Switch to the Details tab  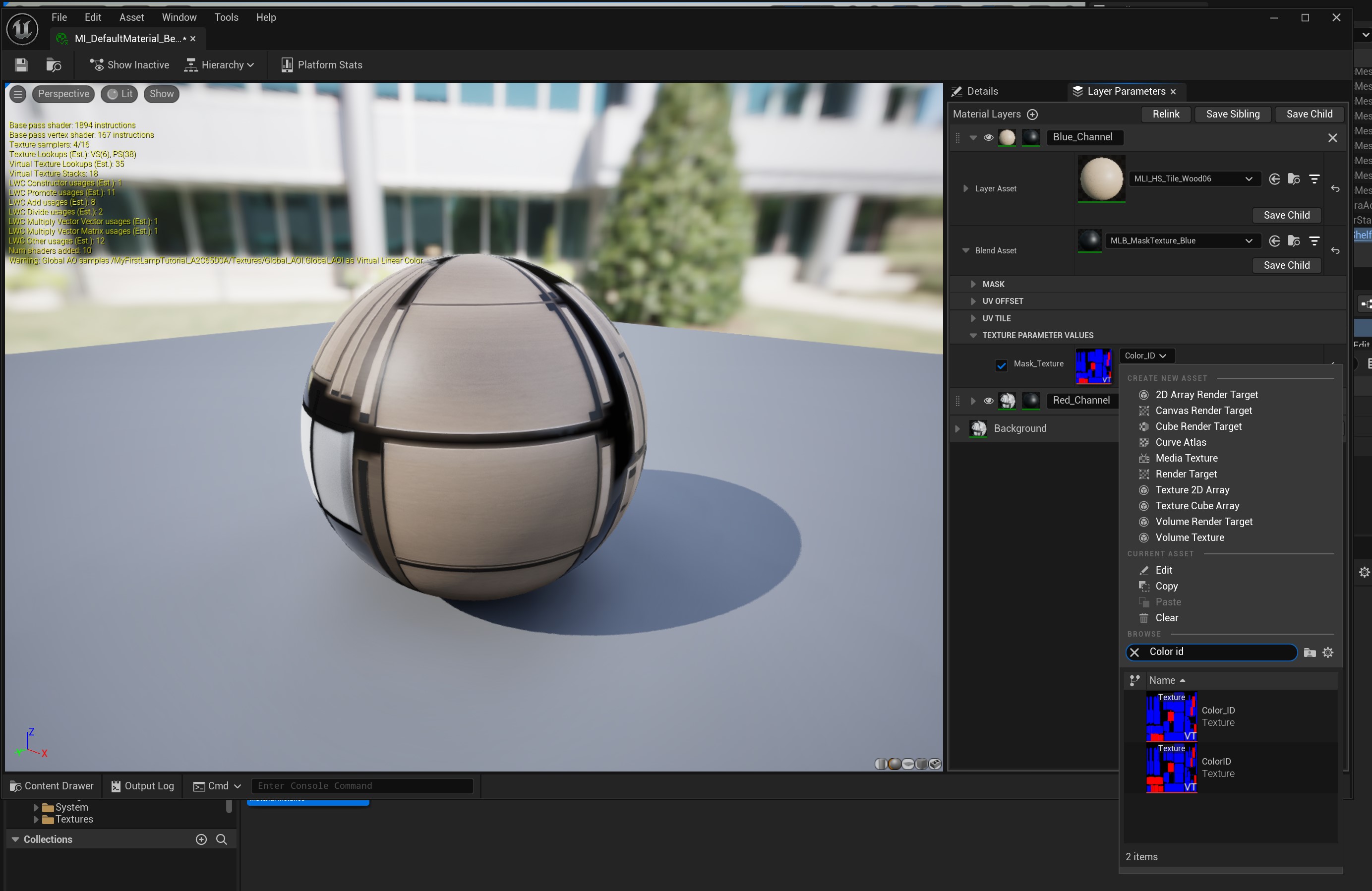[975, 91]
